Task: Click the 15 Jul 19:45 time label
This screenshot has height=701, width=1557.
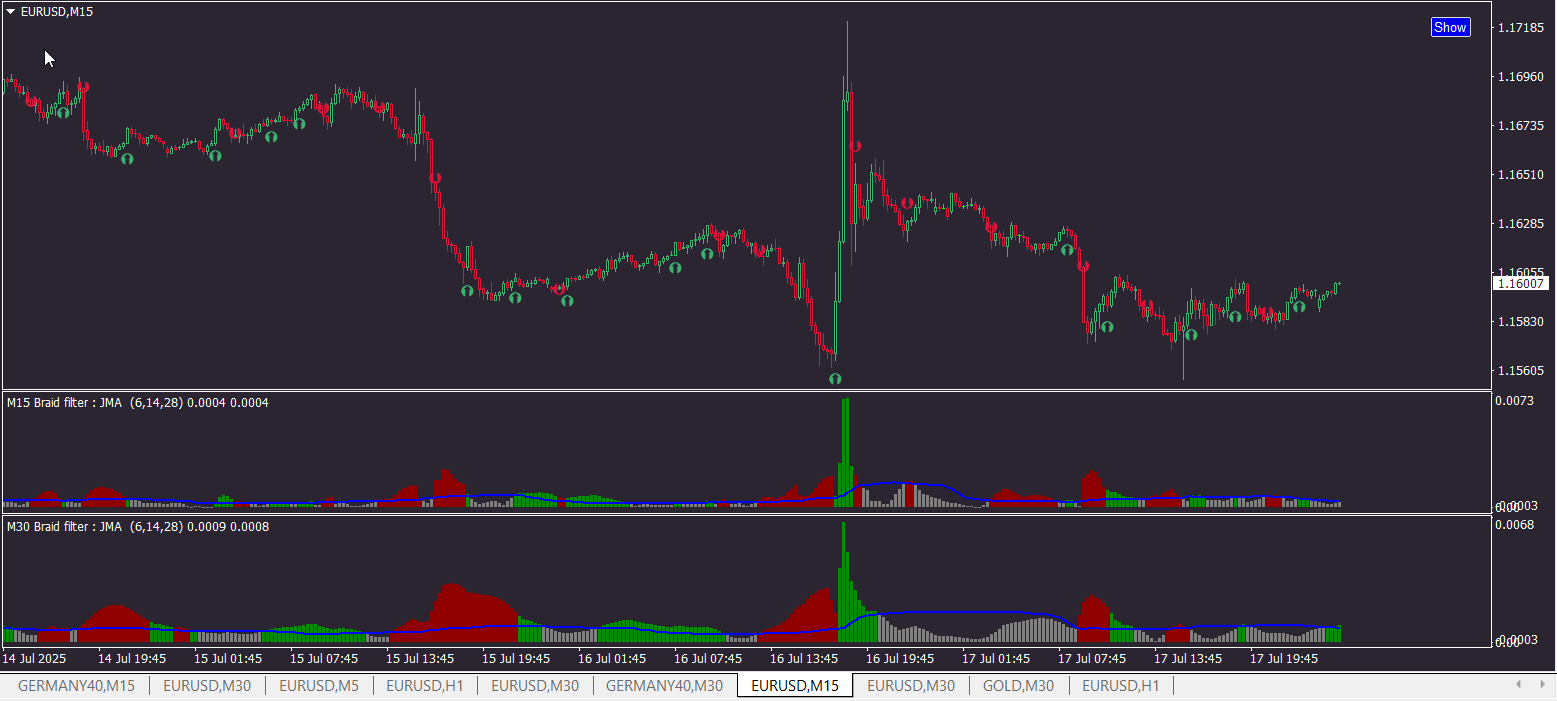Action: tap(516, 659)
